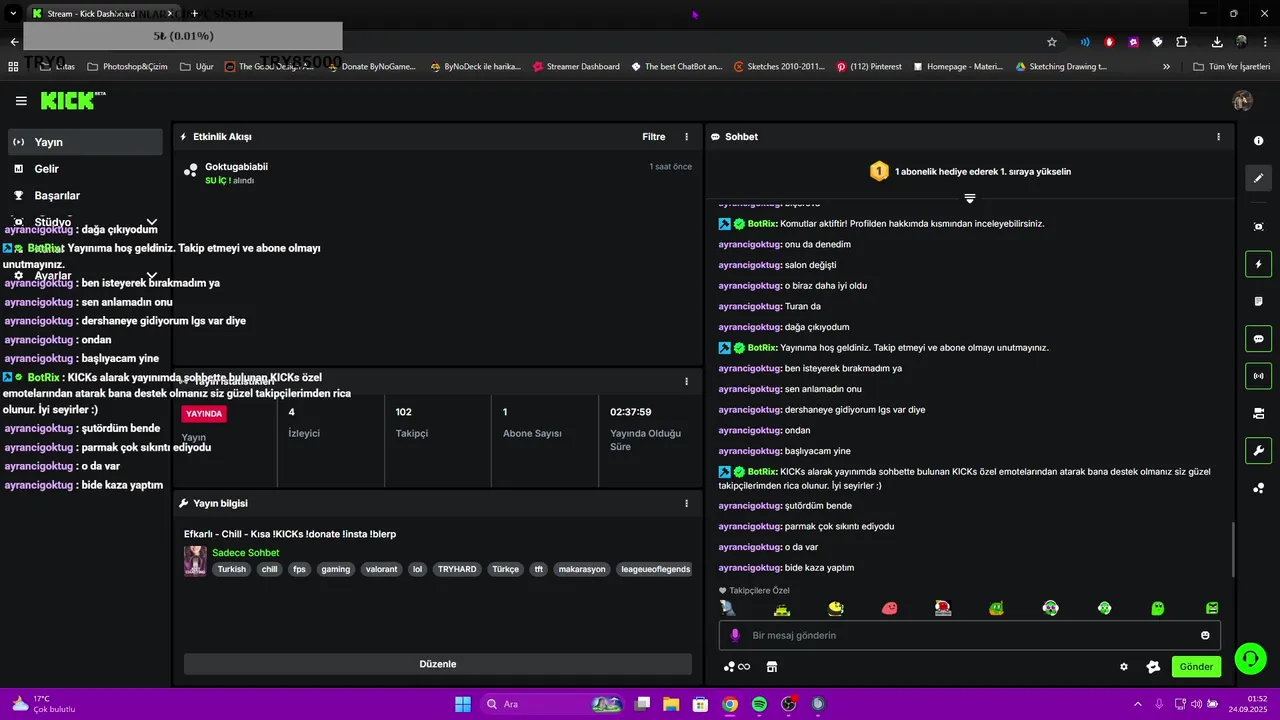The image size is (1280, 720).
Task: Open the Streamer Dashboard bookmark
Action: pyautogui.click(x=576, y=67)
